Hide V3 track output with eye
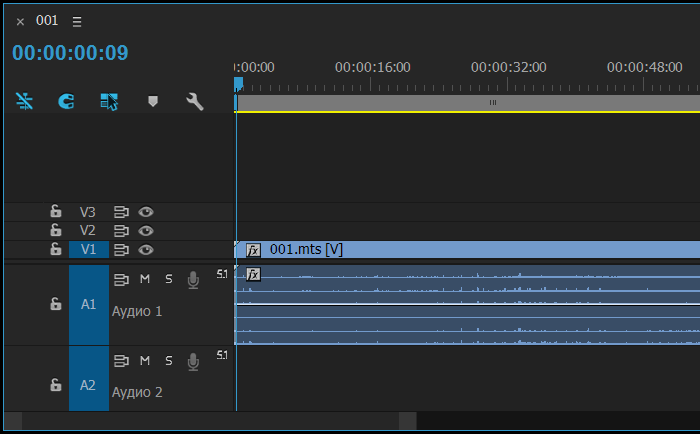This screenshot has height=434, width=700. click(x=146, y=212)
